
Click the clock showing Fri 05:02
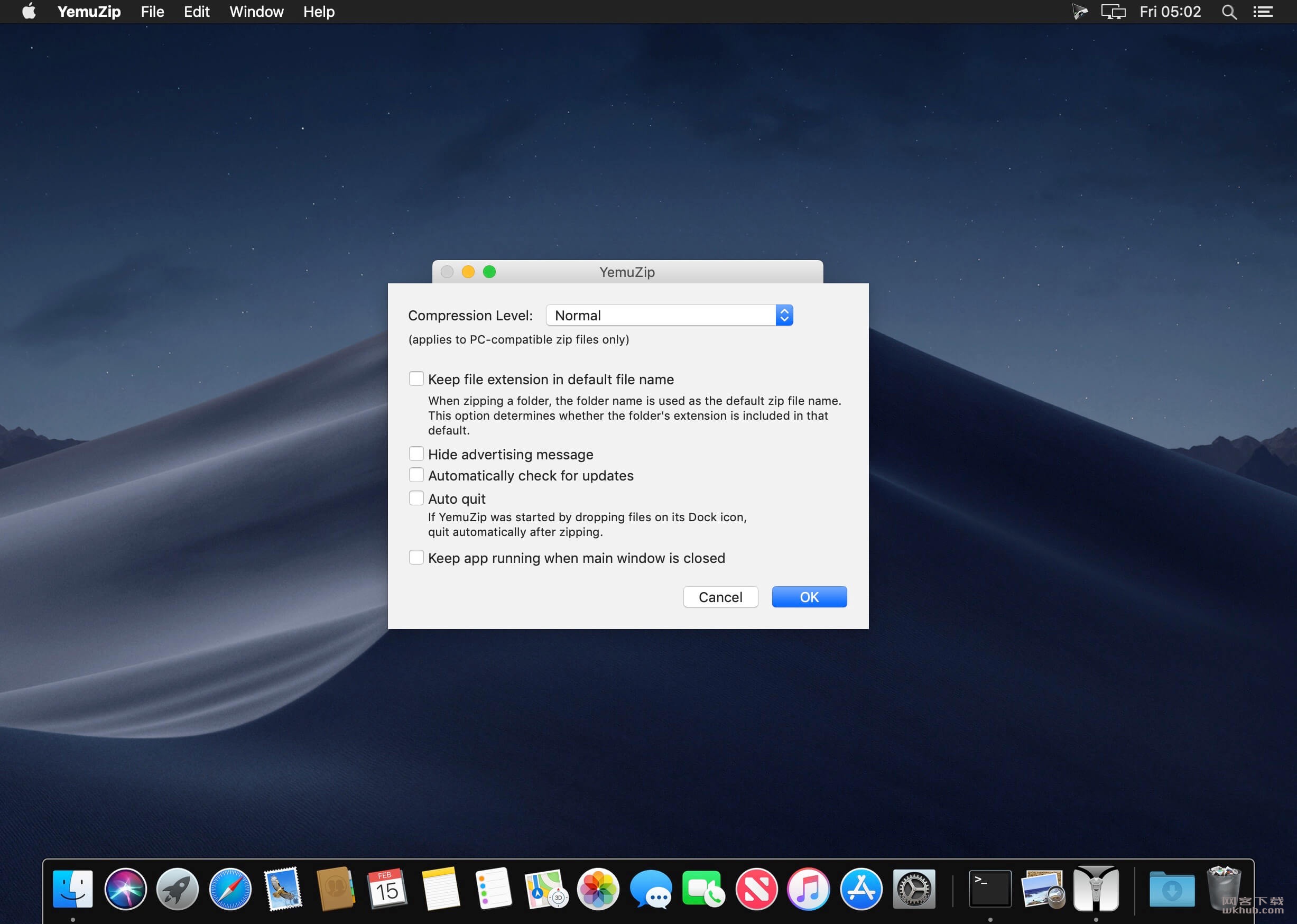click(x=1170, y=12)
